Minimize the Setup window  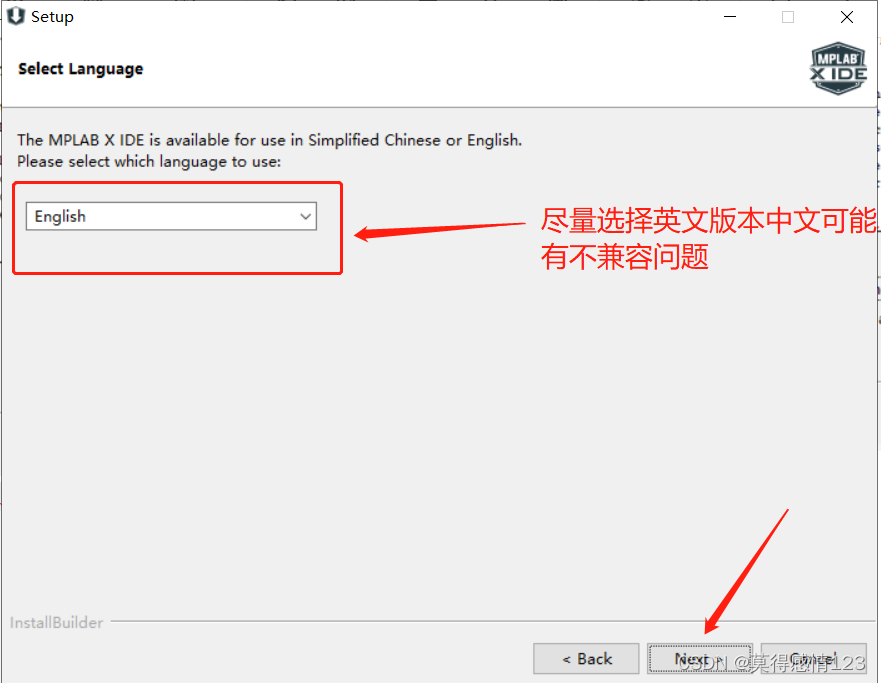tap(730, 17)
